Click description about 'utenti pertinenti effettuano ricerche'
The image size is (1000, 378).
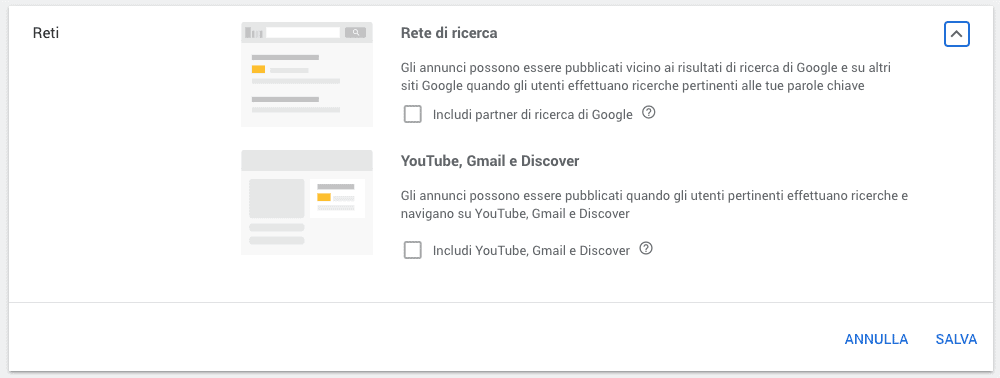click(654, 205)
